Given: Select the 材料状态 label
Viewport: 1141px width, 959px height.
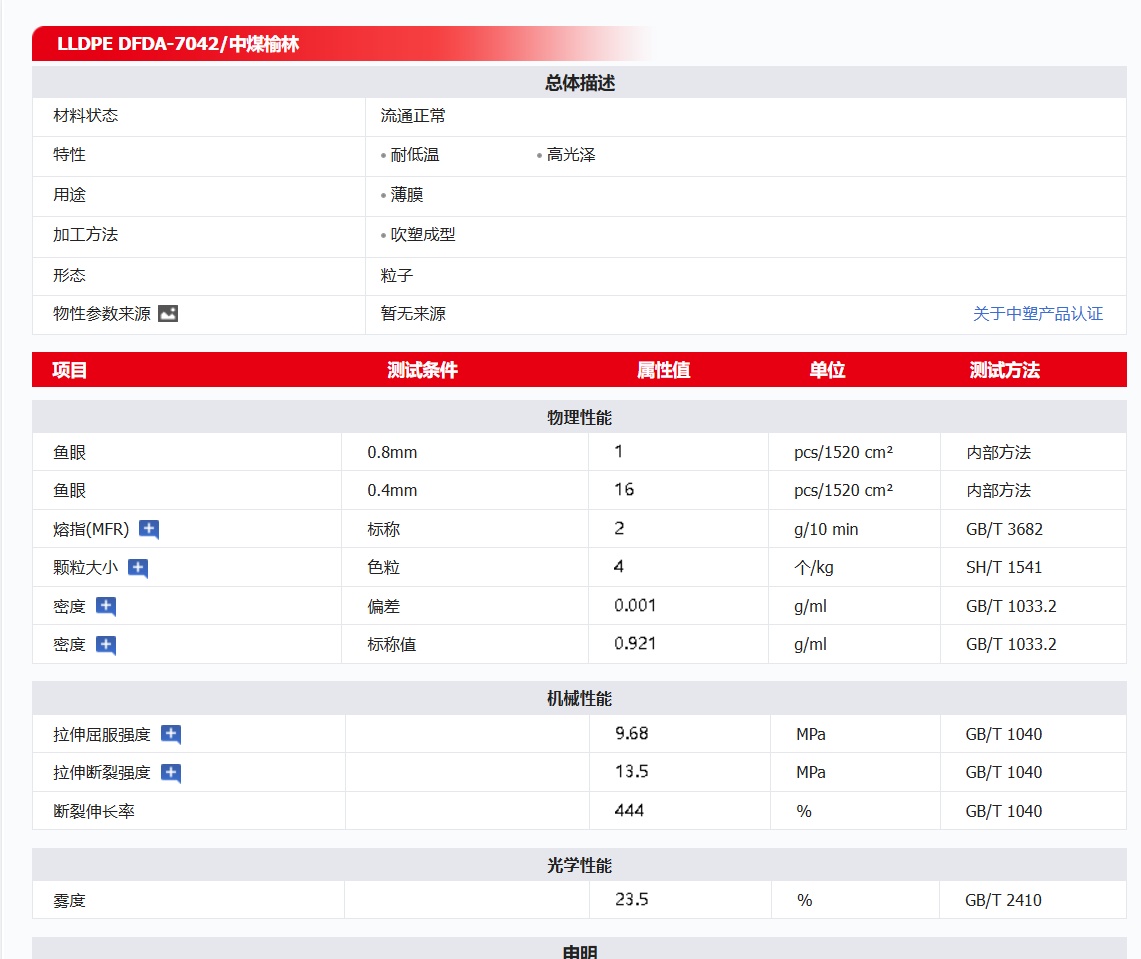Looking at the screenshot, I should [85, 116].
